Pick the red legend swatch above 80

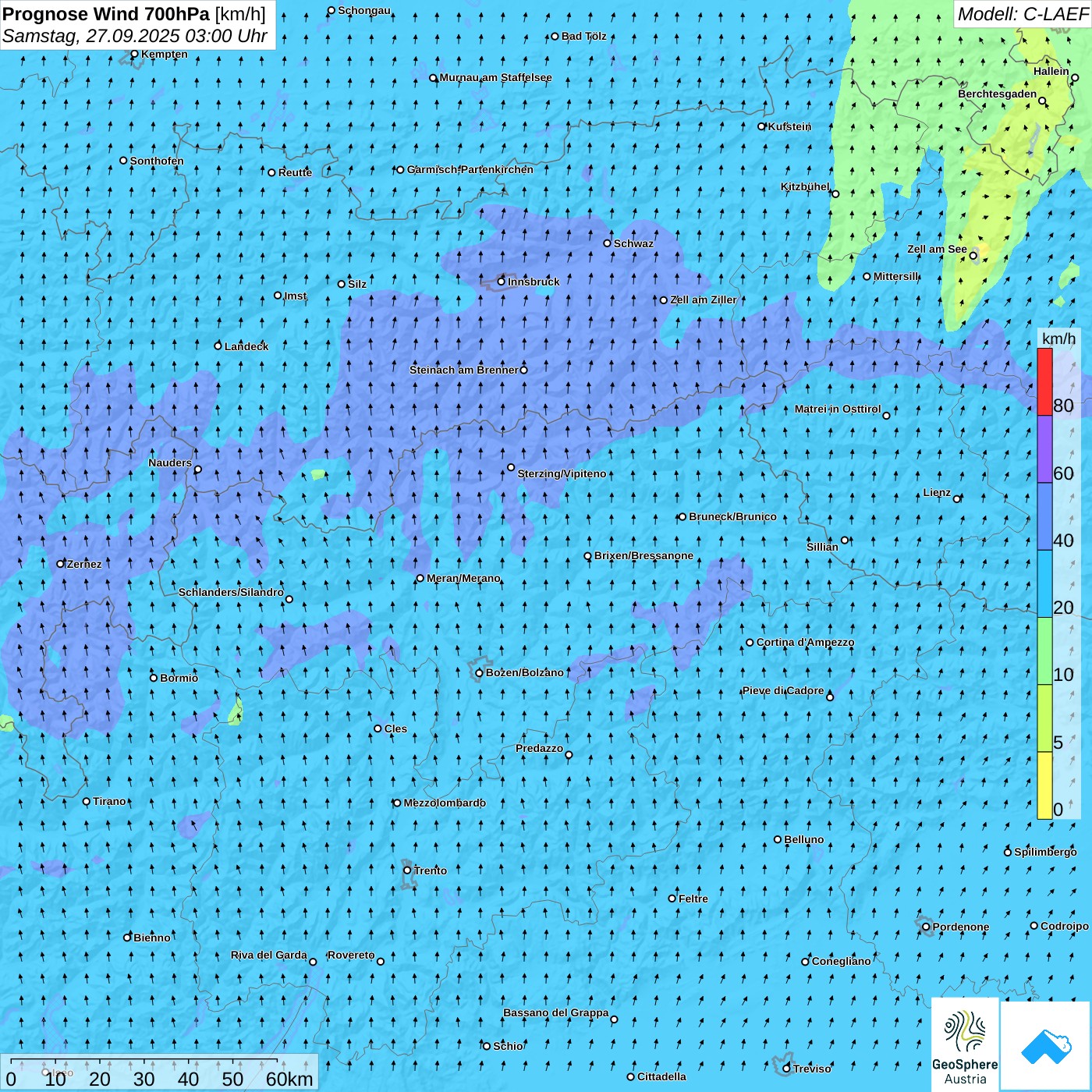1044,381
